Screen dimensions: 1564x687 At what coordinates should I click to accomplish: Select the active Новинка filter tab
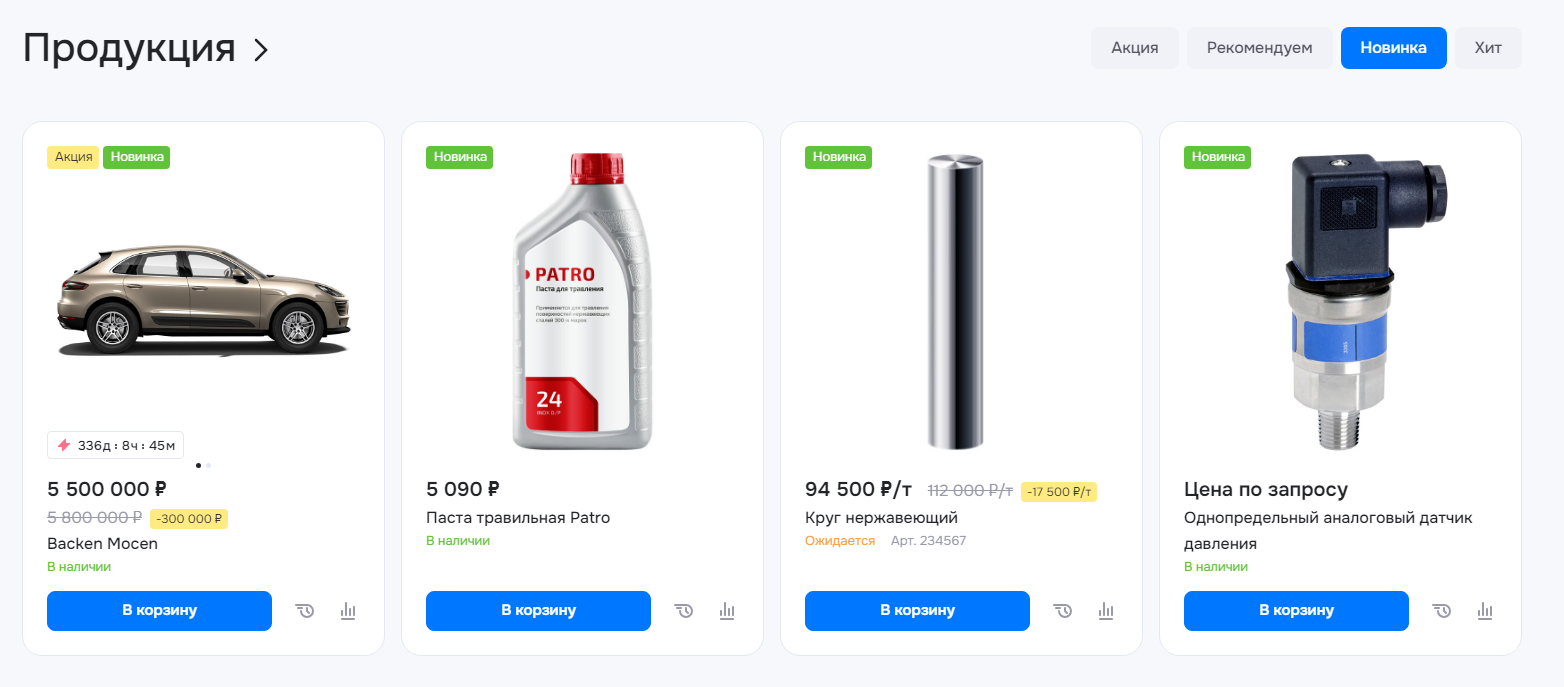coord(1393,48)
